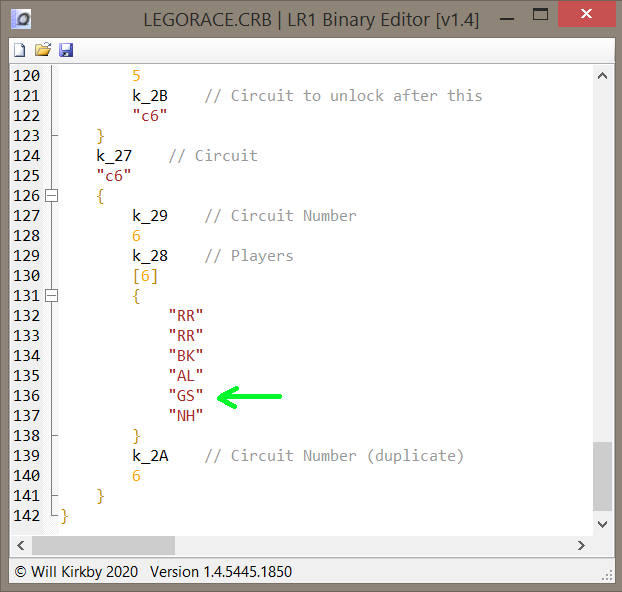Click line number 123 in the gutter
This screenshot has height=592, width=622.
27,136
